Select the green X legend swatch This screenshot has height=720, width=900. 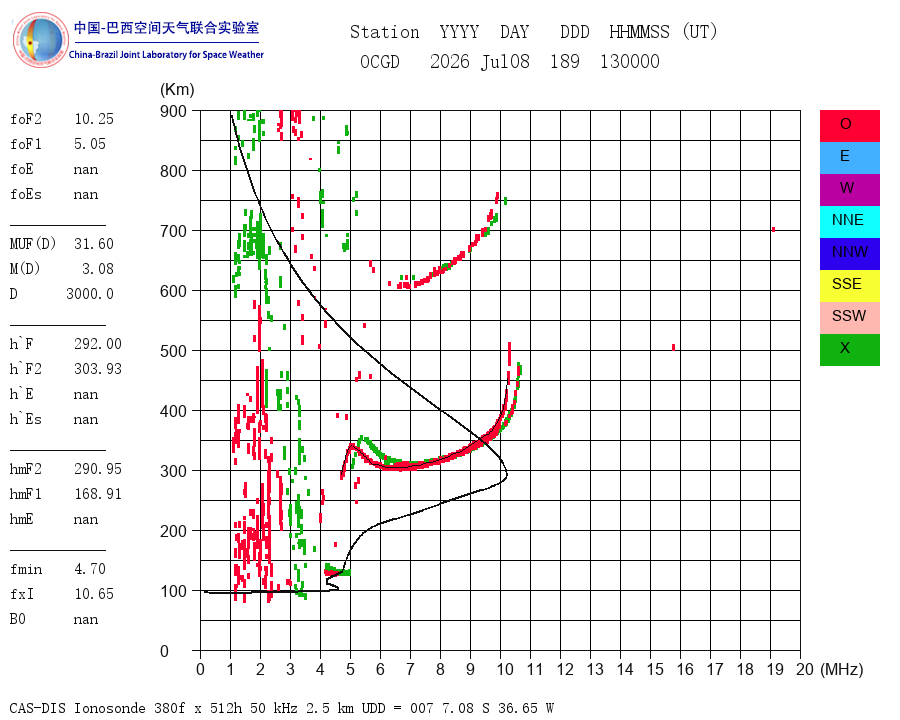pyautogui.click(x=849, y=350)
